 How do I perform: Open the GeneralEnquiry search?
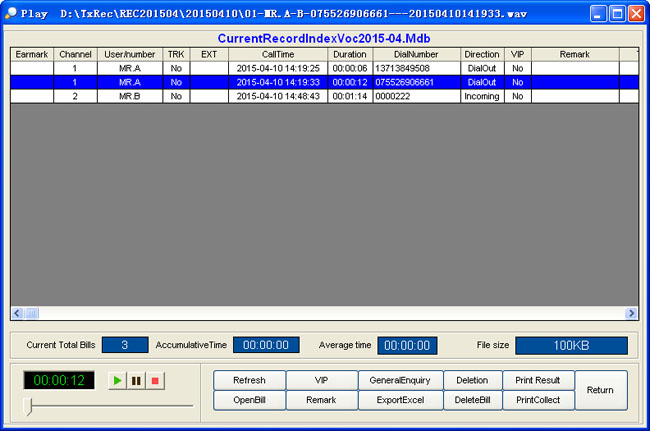pos(398,380)
